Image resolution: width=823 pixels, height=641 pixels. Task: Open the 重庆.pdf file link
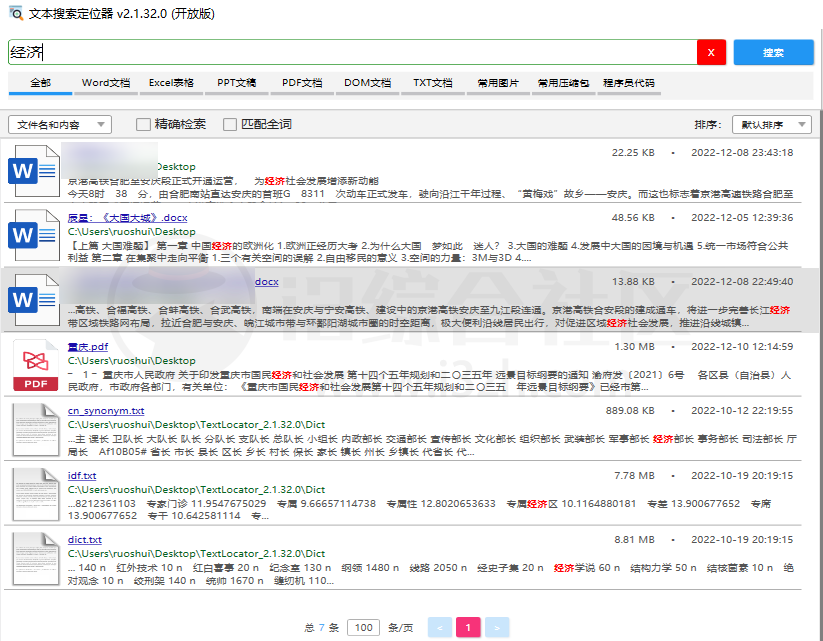[x=88, y=346]
